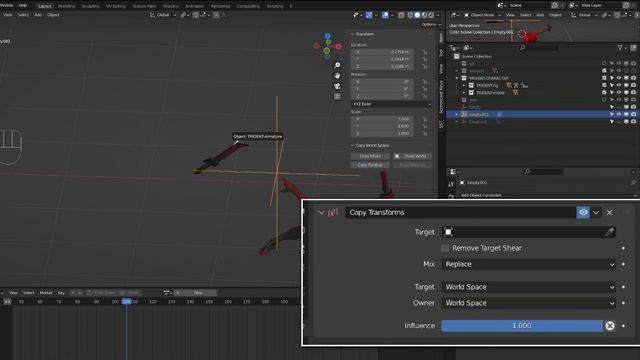Switch to the Layout workspace tab
Viewport: 640px width, 360px height.
point(45,6)
